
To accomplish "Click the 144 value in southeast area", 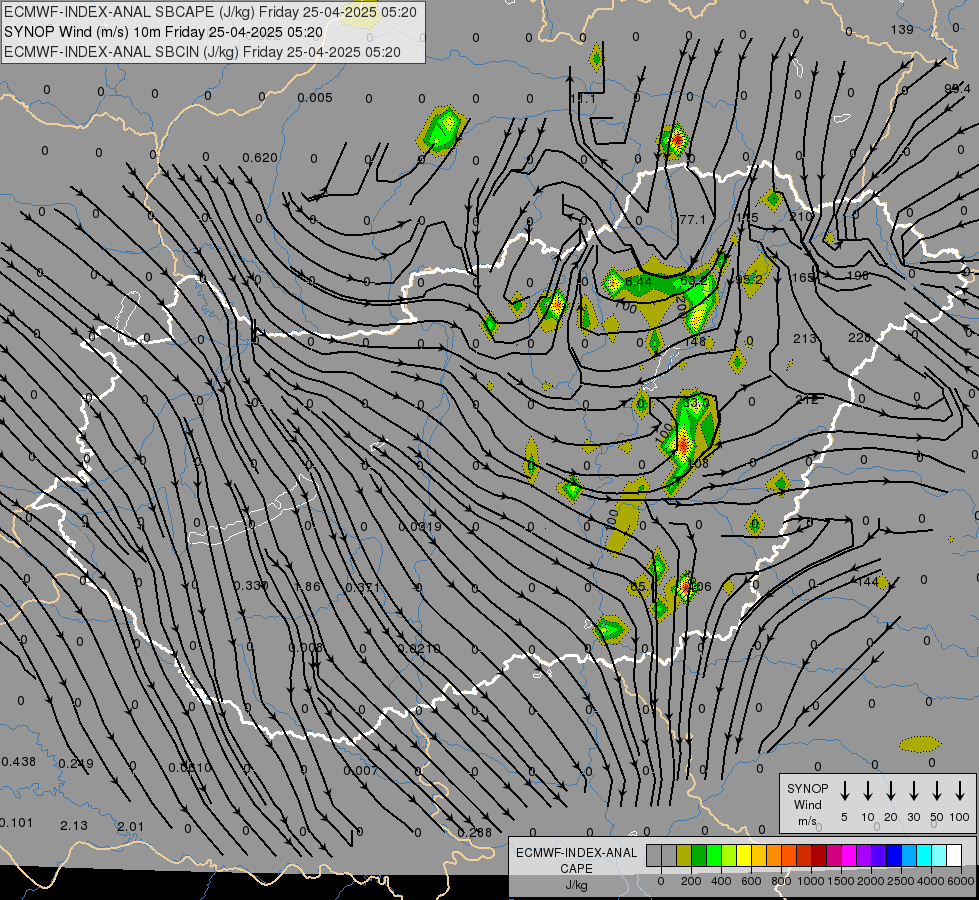I will [868, 582].
